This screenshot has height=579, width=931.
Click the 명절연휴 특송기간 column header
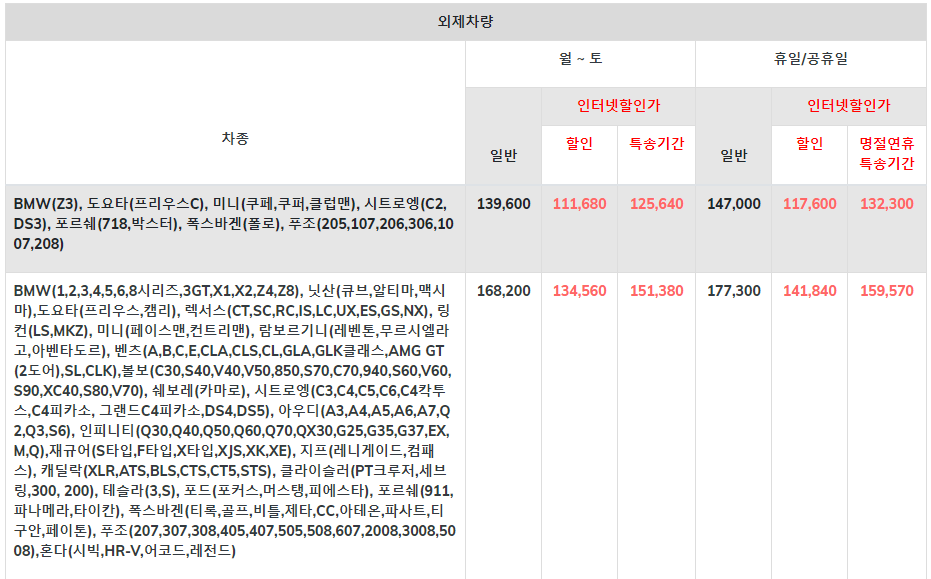[x=887, y=153]
